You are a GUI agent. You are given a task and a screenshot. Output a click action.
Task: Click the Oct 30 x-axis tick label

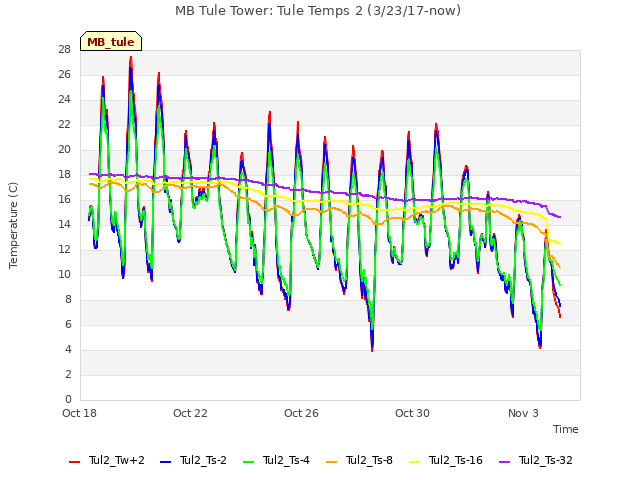(412, 413)
